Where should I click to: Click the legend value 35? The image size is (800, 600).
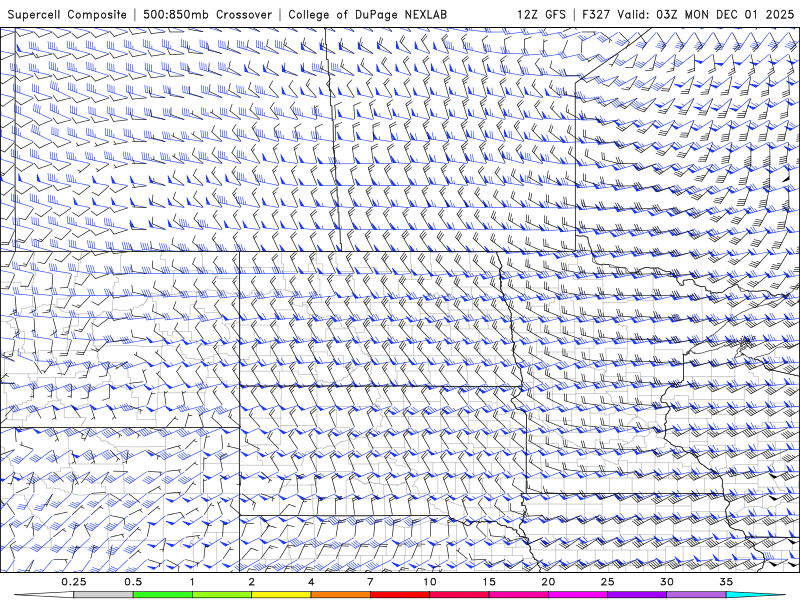726,582
